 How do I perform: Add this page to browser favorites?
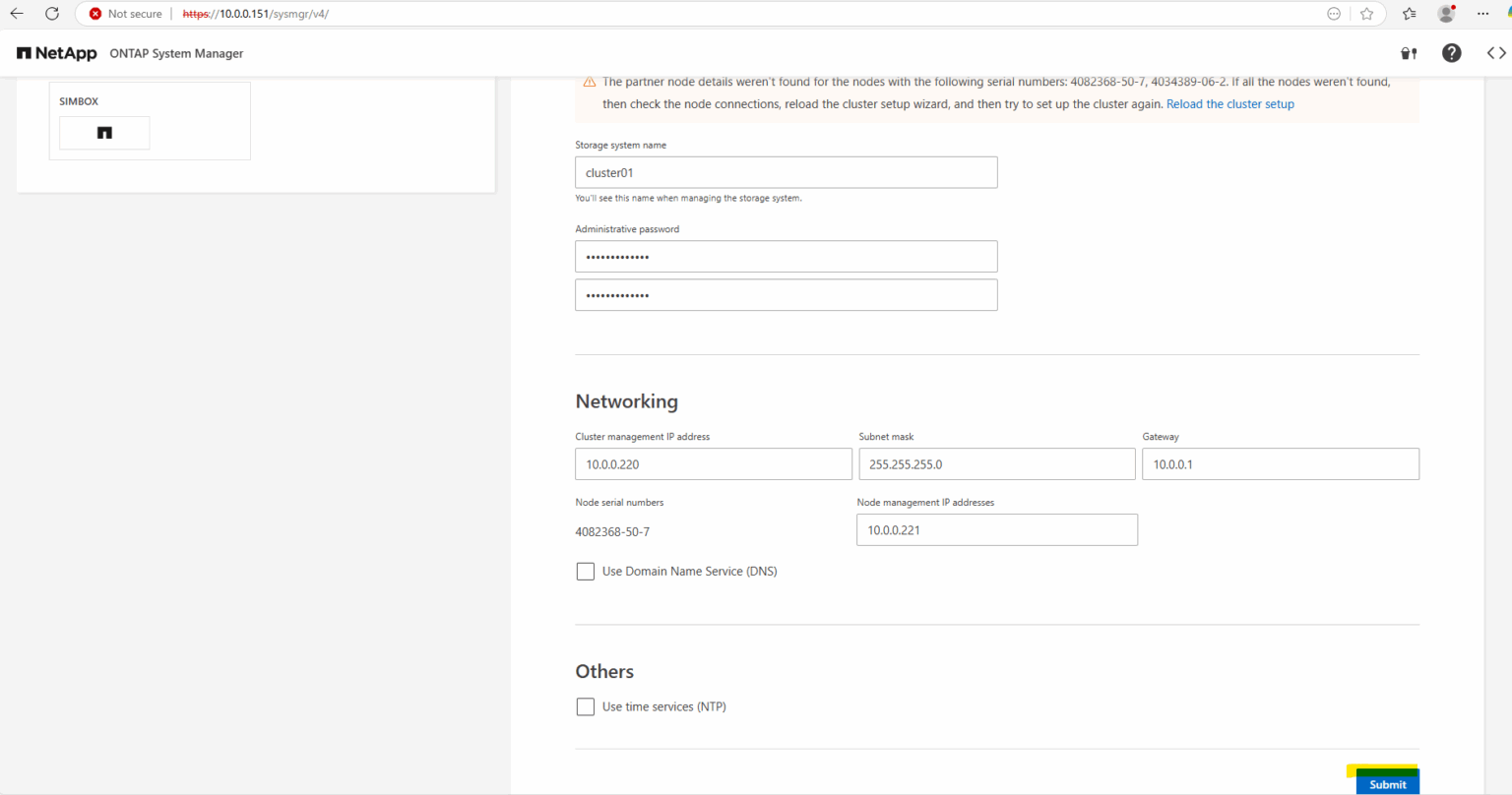1367,14
